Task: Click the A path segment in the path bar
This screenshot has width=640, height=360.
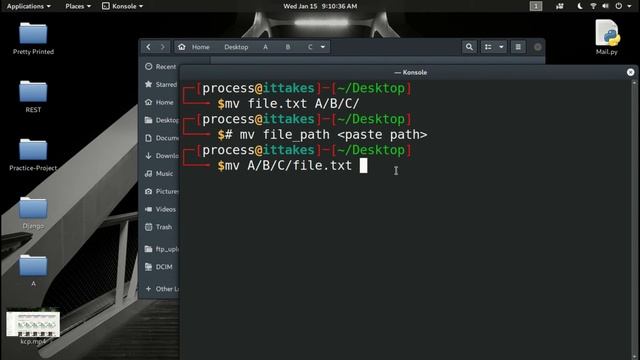Action: pyautogui.click(x=265, y=47)
